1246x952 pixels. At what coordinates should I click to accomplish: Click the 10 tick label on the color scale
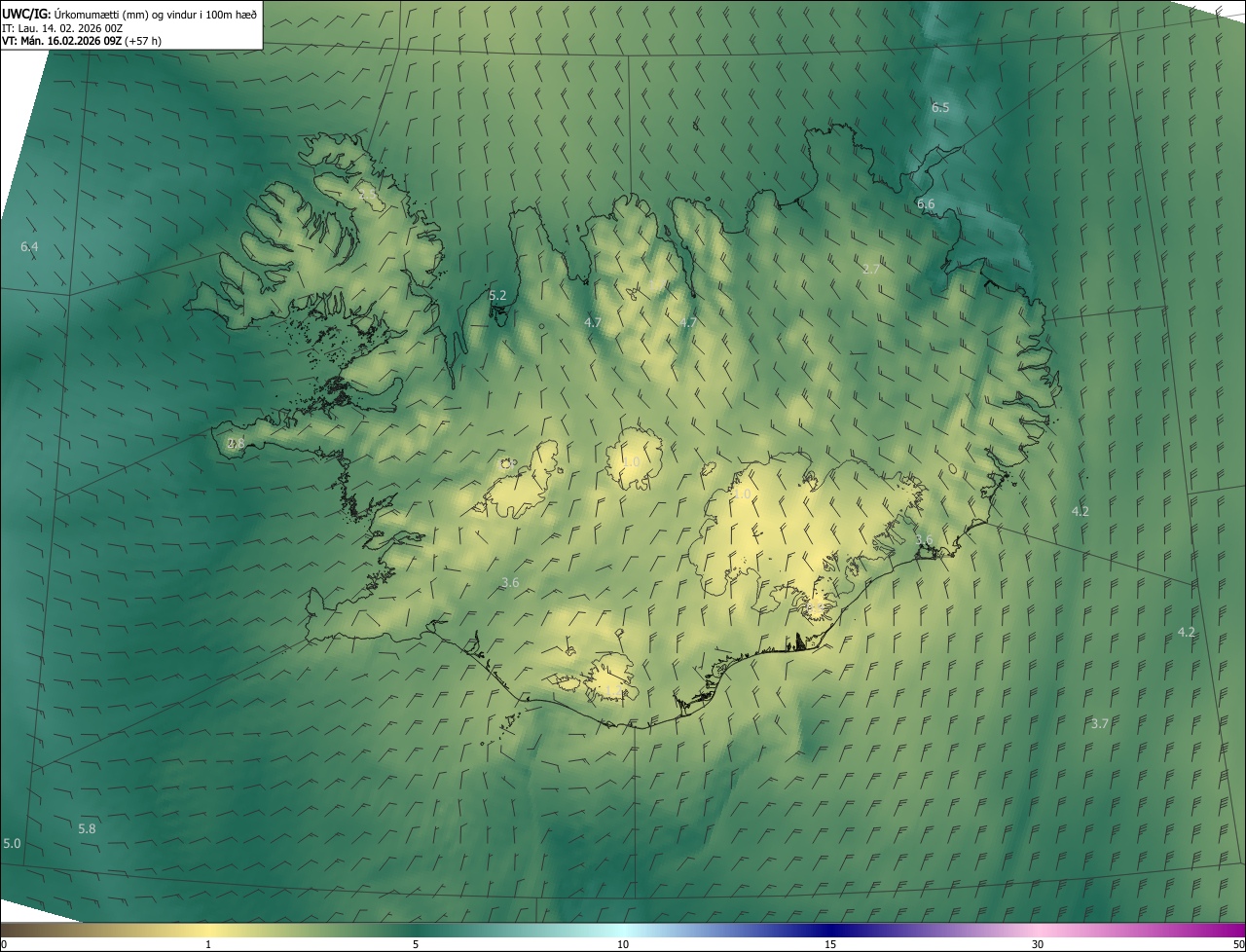click(x=623, y=945)
